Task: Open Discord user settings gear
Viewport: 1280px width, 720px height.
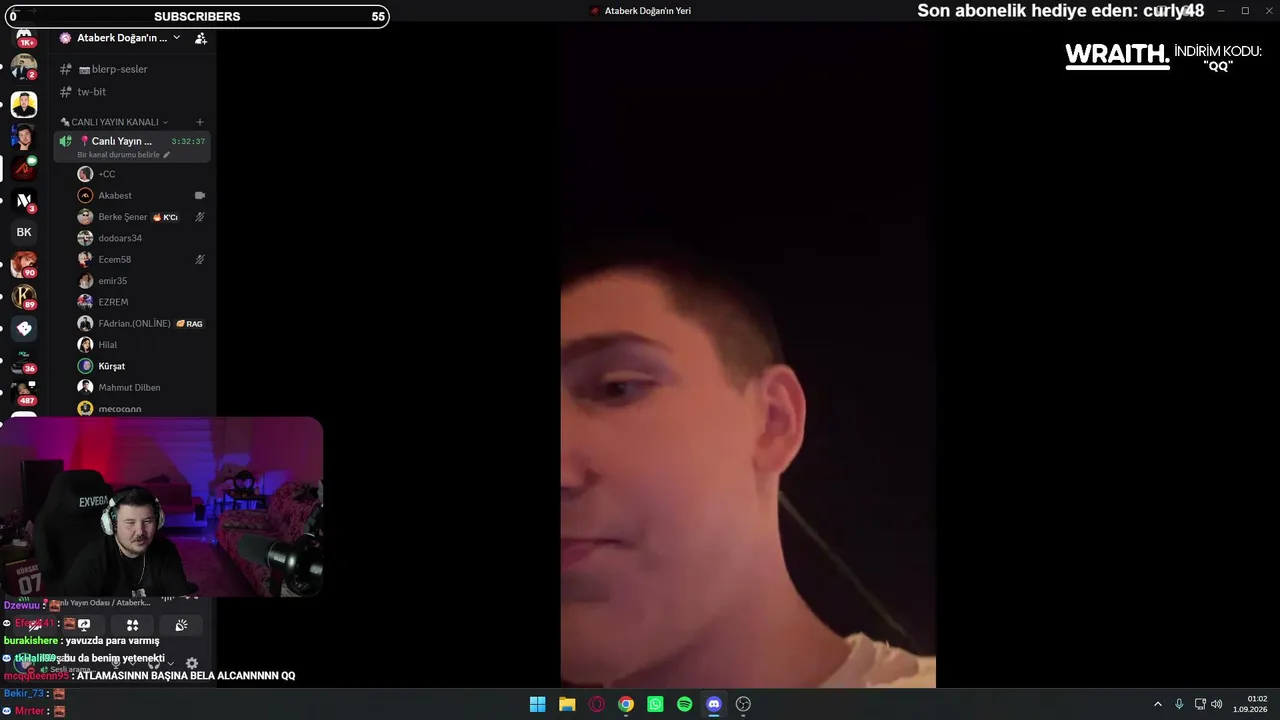Action: [192, 663]
